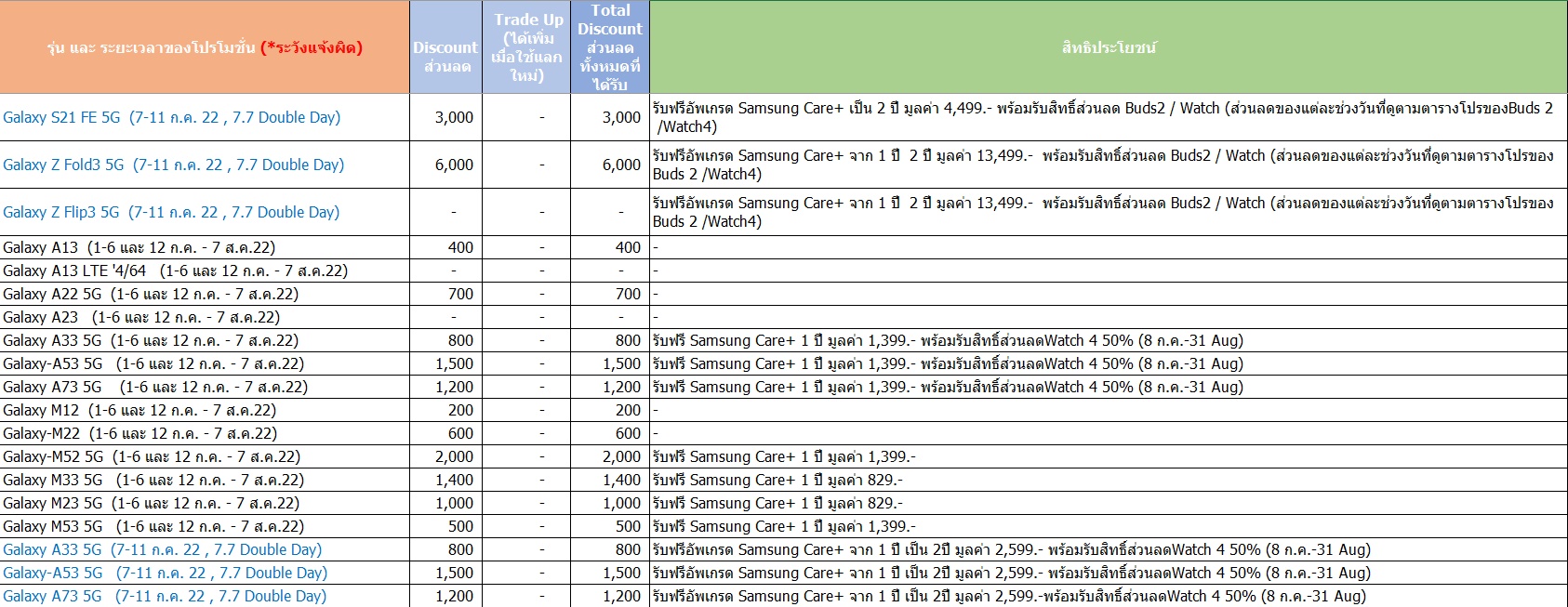
Task: Select the Galaxy M12 model cell
Action: [x=205, y=410]
